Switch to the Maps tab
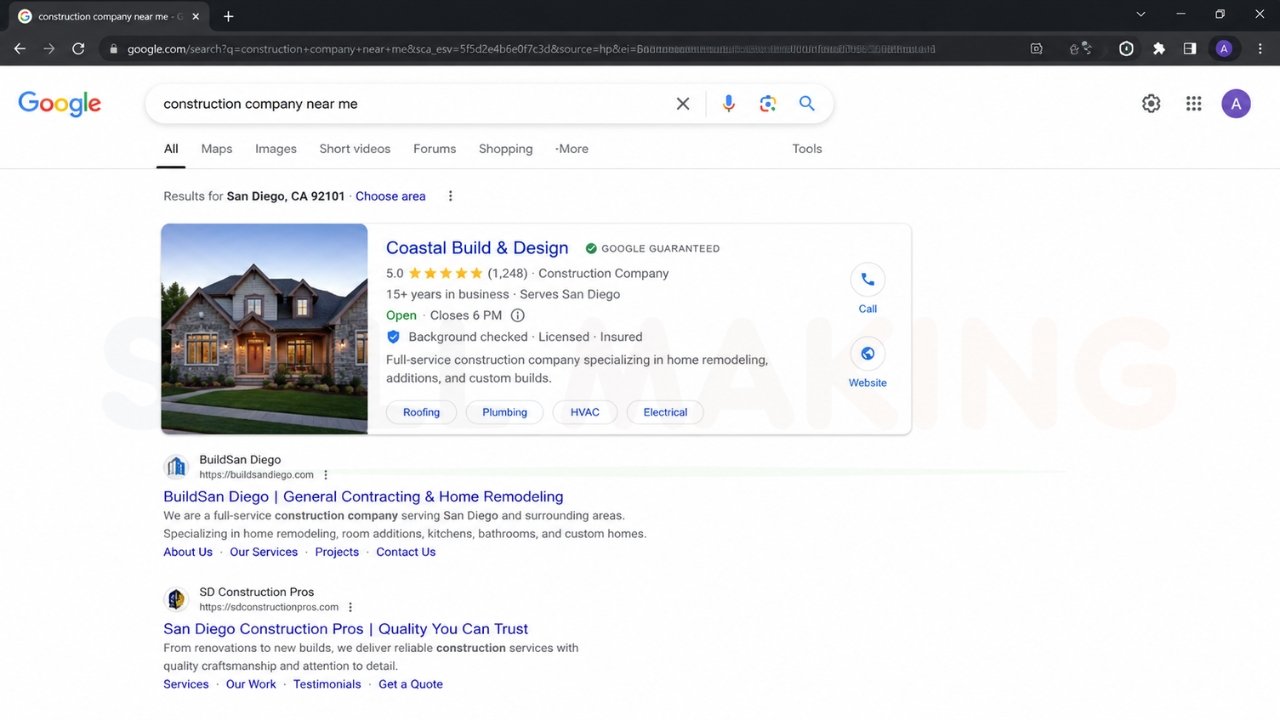 216,149
